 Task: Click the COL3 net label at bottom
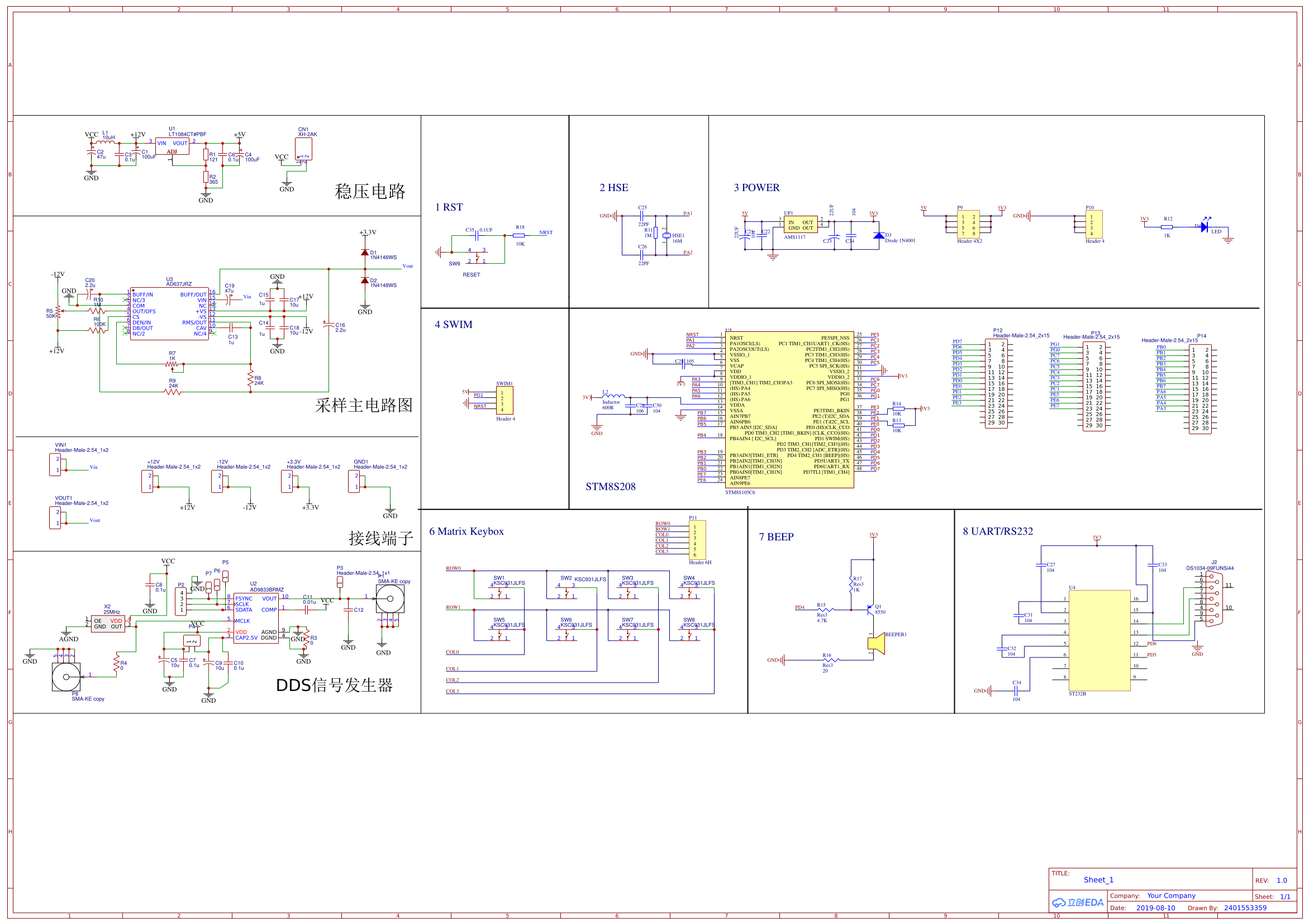[x=452, y=691]
